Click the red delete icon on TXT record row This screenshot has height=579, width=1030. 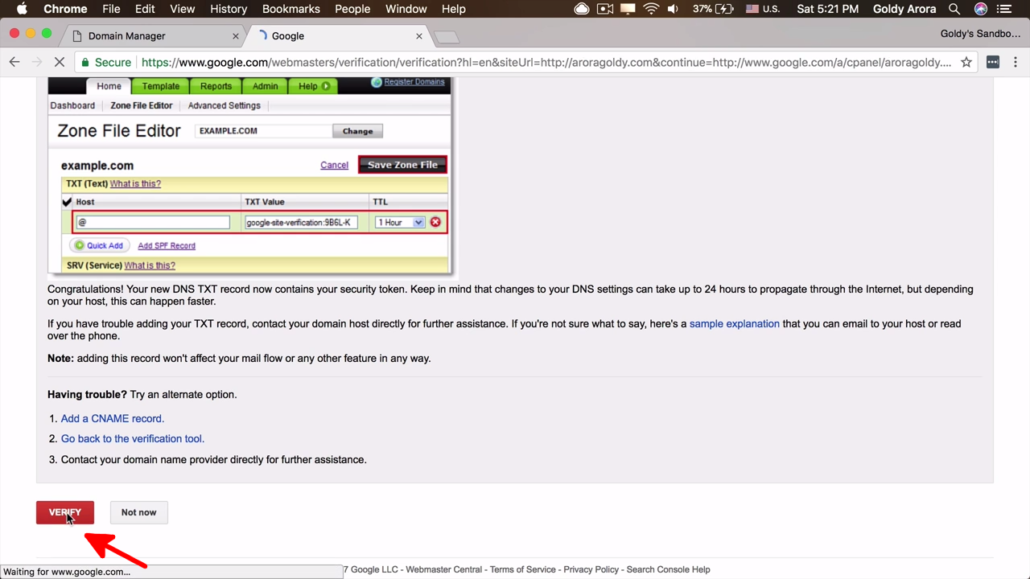[x=436, y=222]
